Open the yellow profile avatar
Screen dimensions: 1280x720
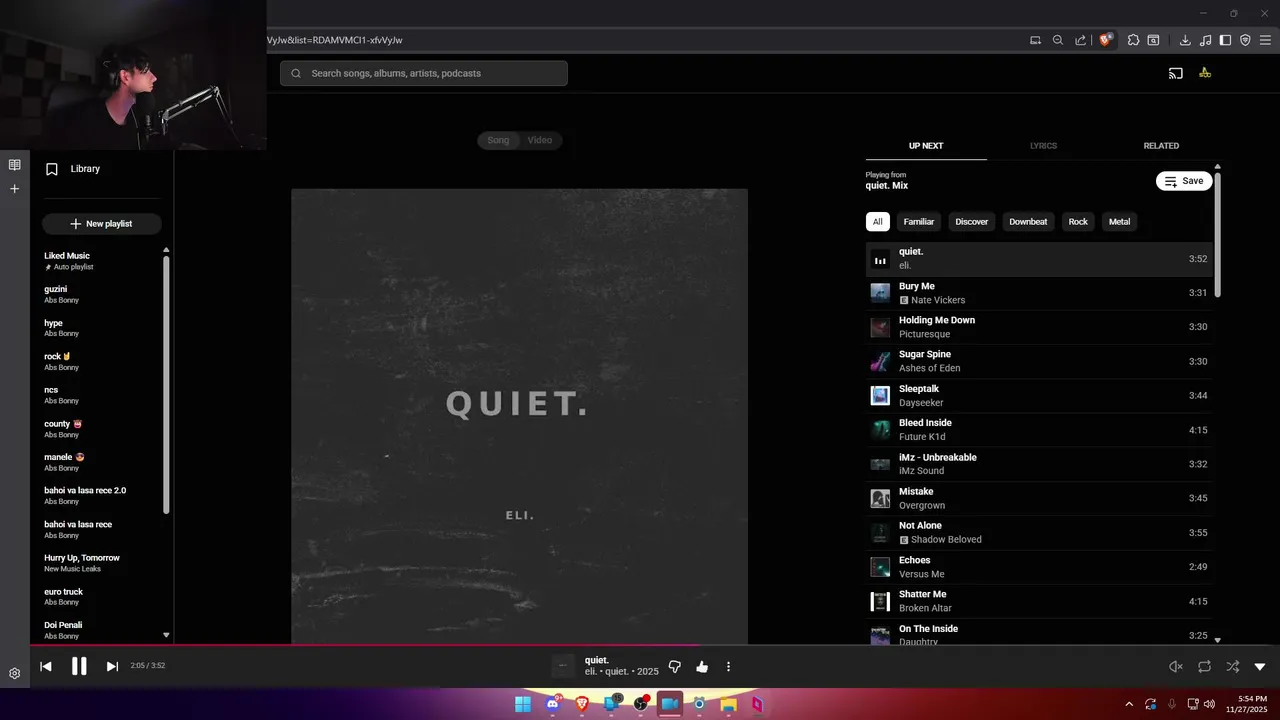(1205, 73)
